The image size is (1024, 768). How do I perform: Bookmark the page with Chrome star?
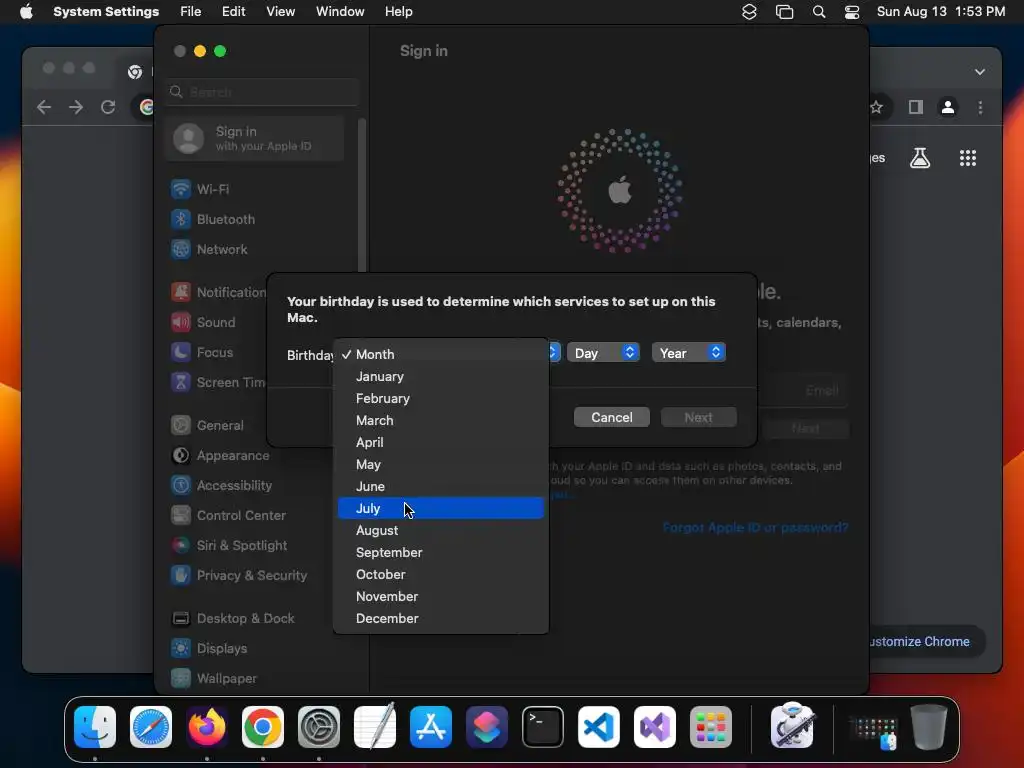click(x=876, y=107)
